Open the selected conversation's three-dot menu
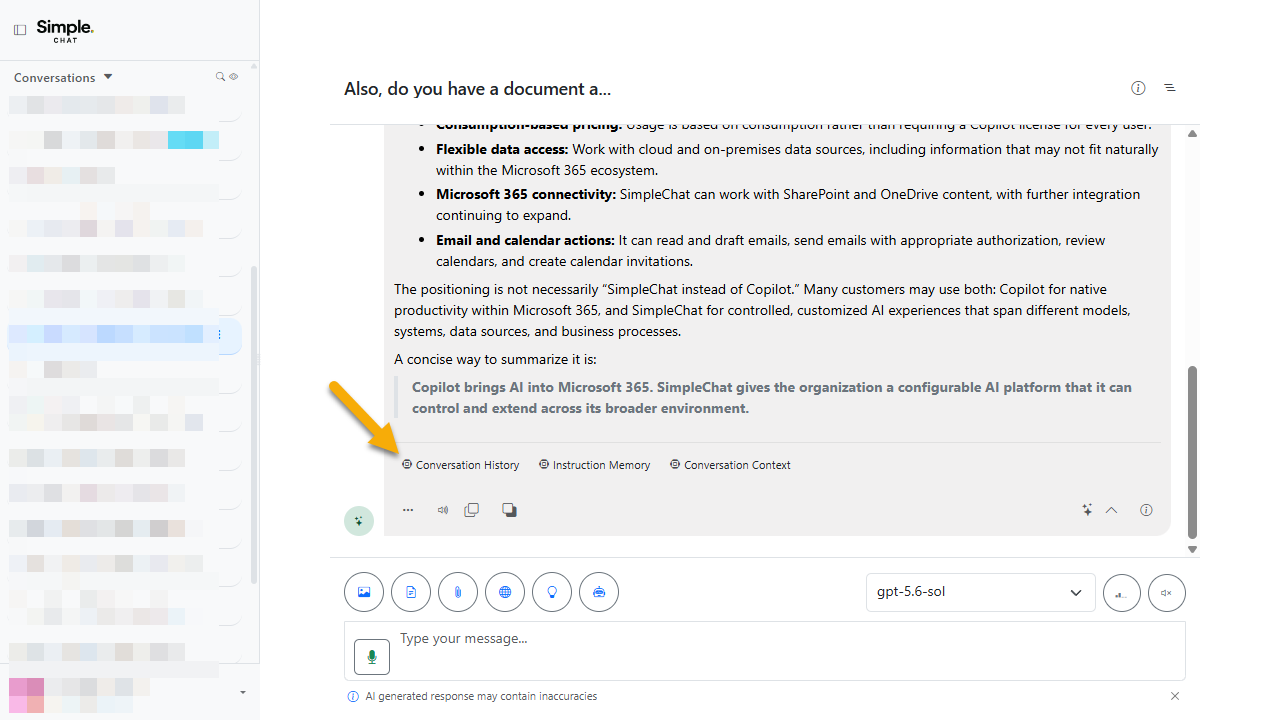Image resolution: width=1280 pixels, height=720 pixels. (219, 334)
